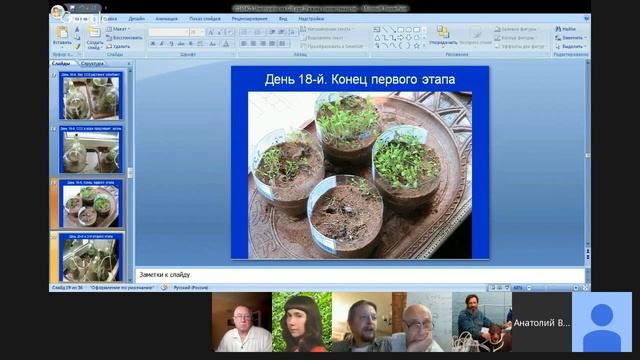Select the triangle shape in gallery
The width and height of the screenshot is (640, 360).
377,38
